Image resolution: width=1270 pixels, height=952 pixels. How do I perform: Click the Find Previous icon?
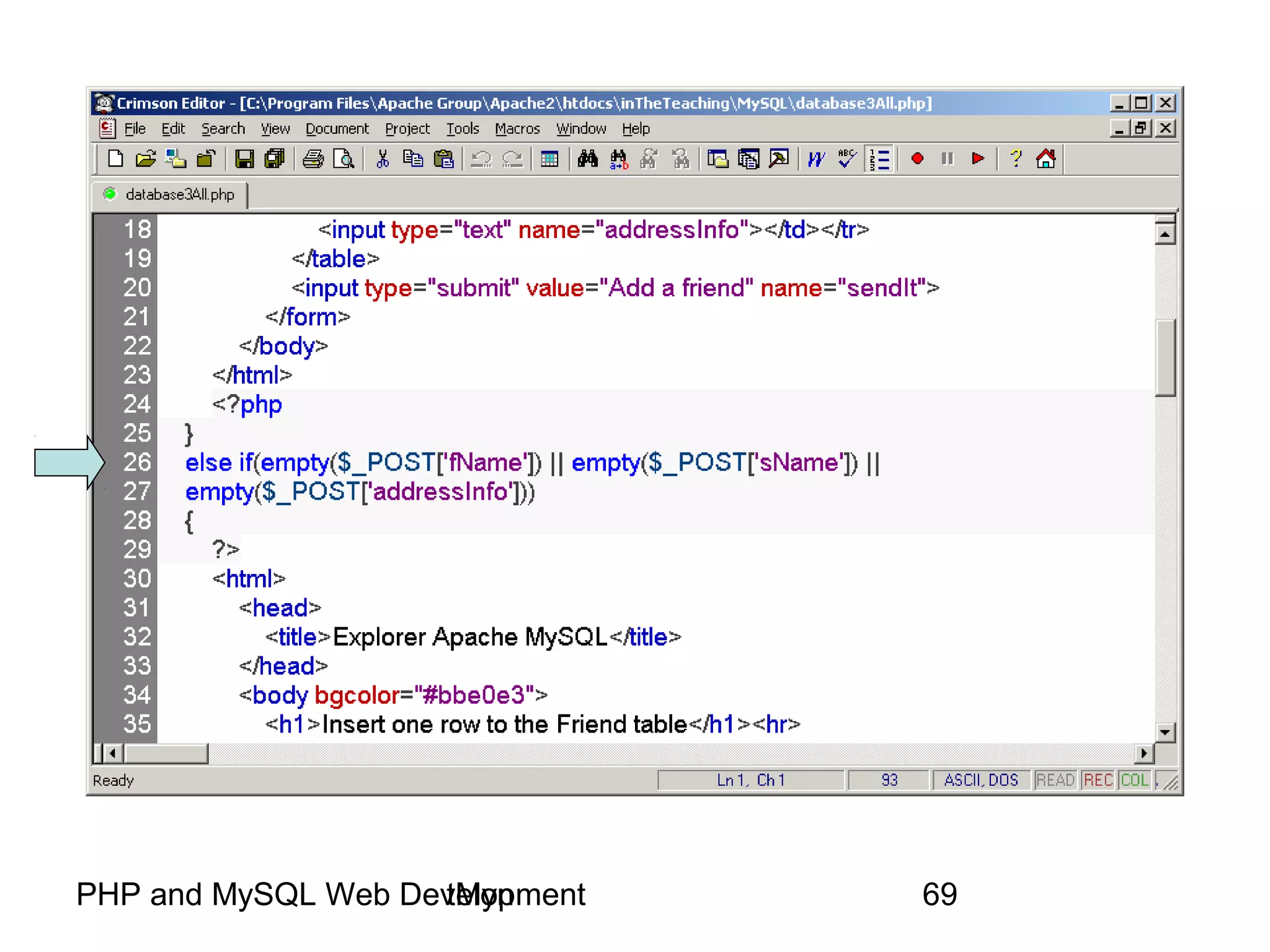(x=680, y=159)
